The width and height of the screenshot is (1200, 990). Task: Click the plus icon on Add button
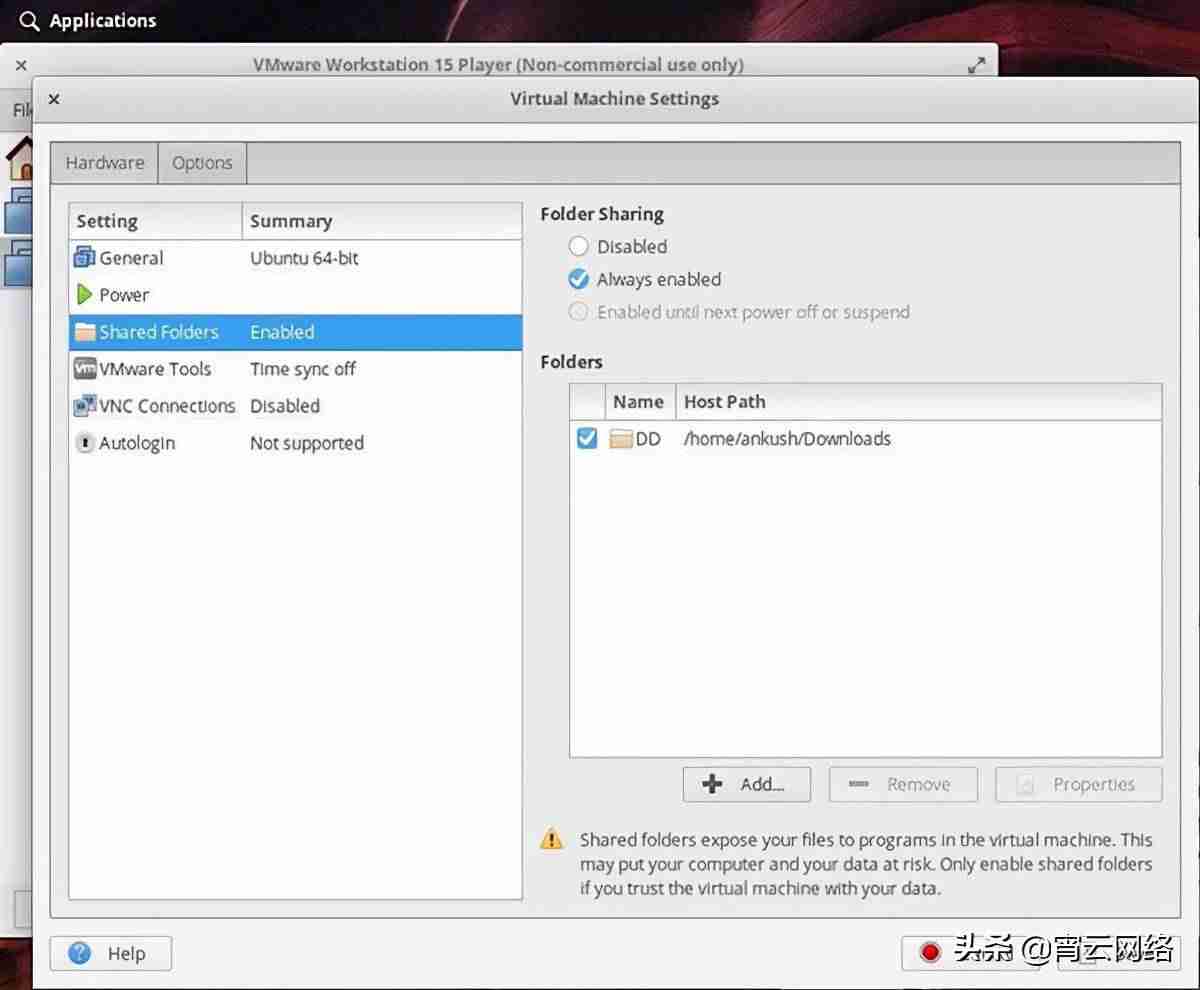coord(712,785)
